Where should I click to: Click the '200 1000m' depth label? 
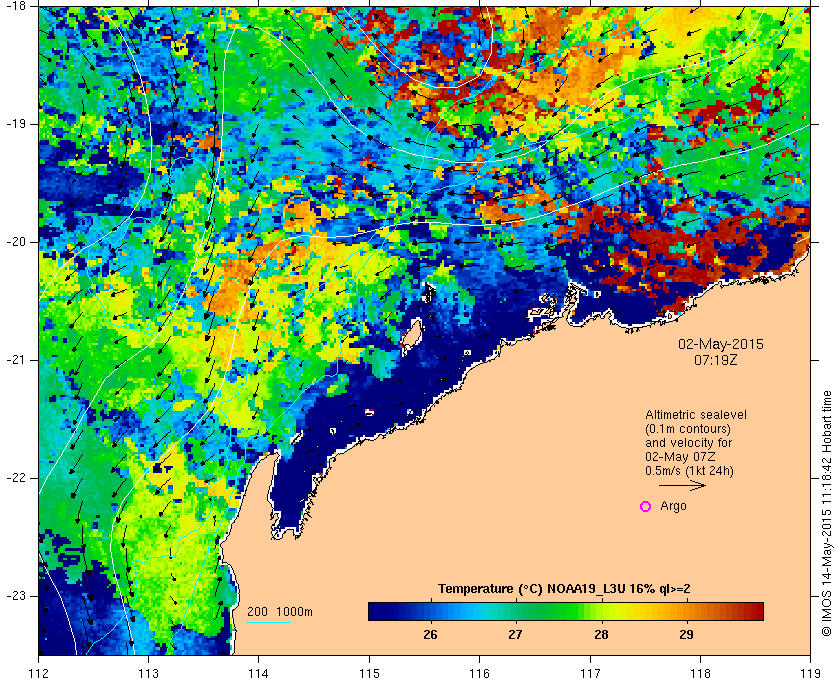(x=280, y=612)
